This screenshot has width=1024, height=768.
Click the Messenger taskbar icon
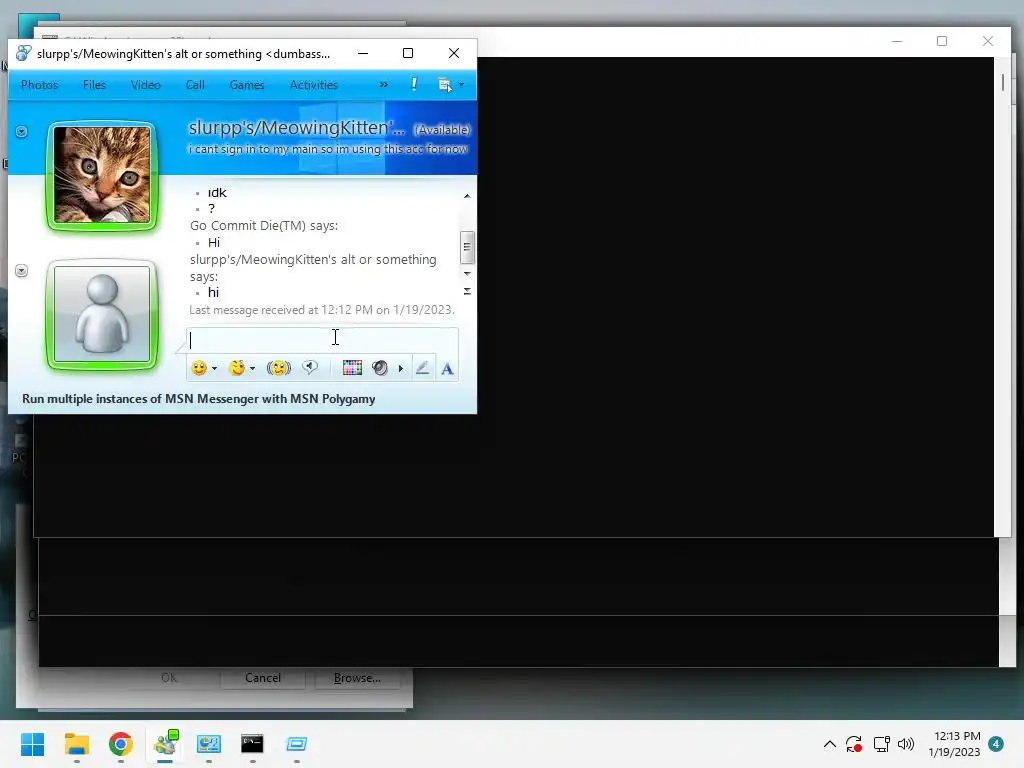165,744
